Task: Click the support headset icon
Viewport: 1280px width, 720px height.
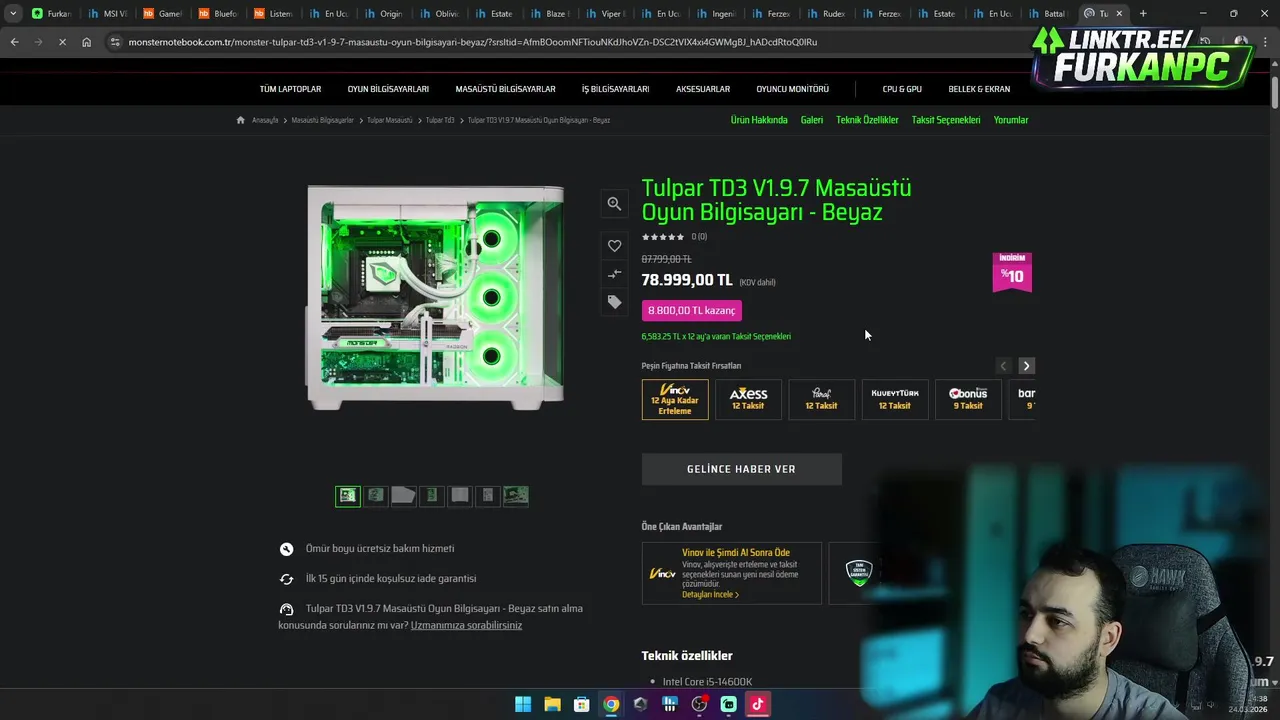Action: click(x=286, y=609)
